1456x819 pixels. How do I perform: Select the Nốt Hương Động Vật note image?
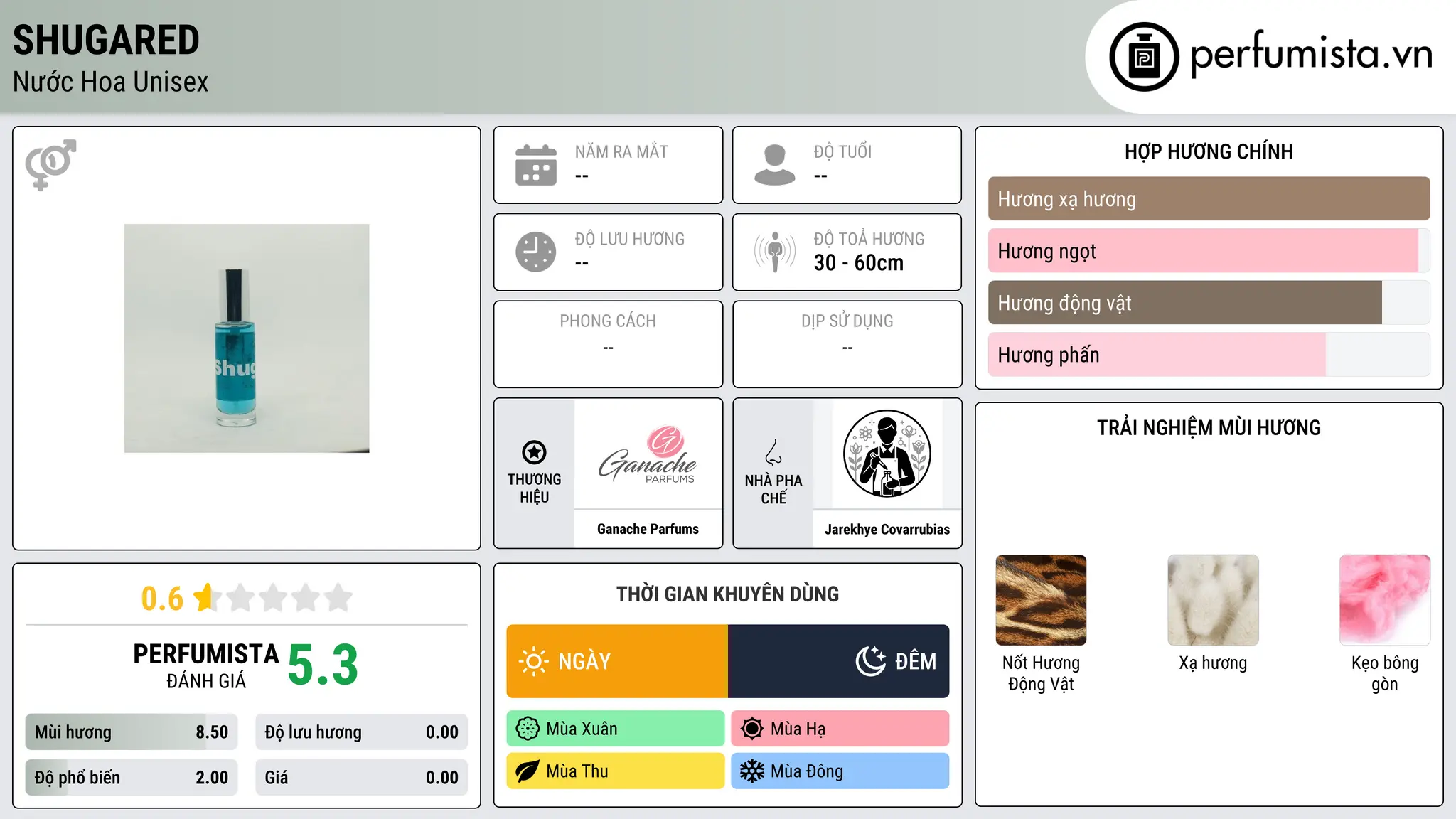coord(1041,600)
